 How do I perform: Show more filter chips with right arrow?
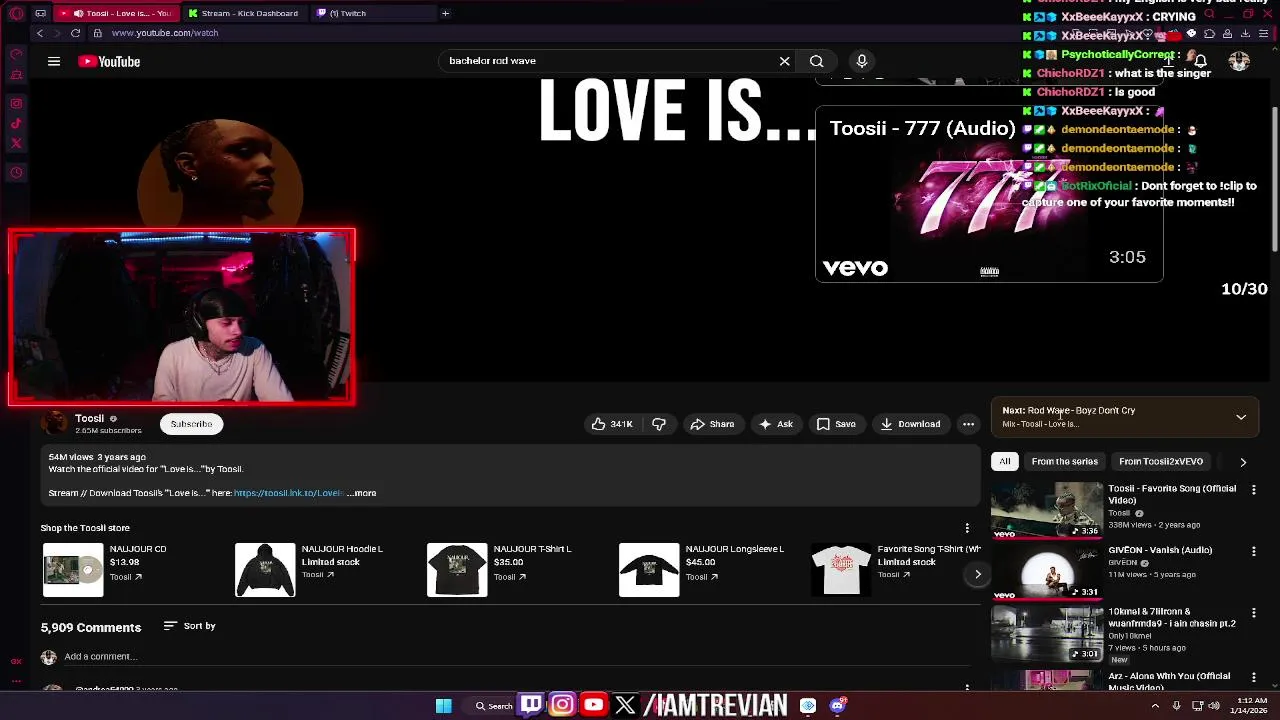1243,462
